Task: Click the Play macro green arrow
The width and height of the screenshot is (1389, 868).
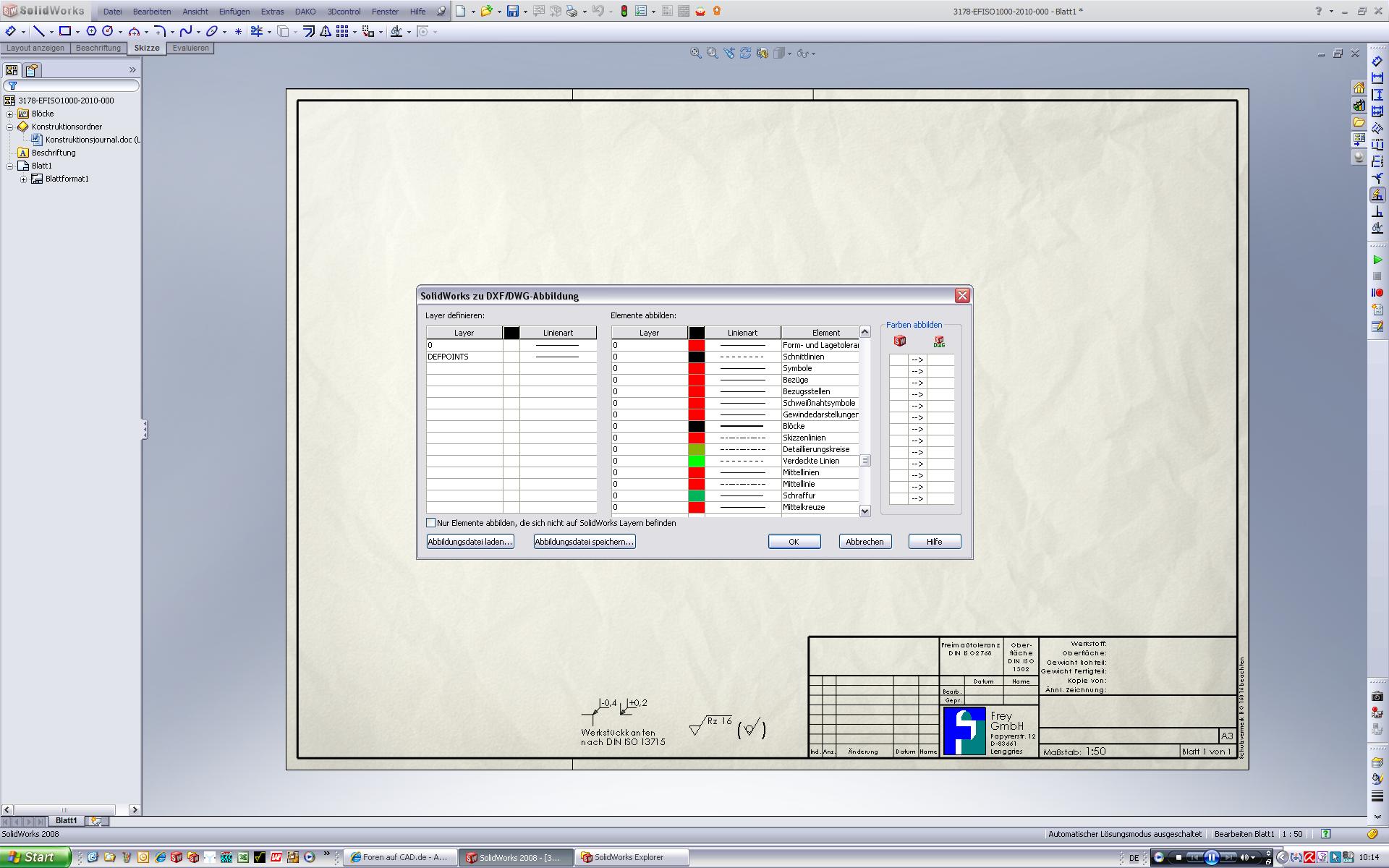Action: [x=1377, y=260]
